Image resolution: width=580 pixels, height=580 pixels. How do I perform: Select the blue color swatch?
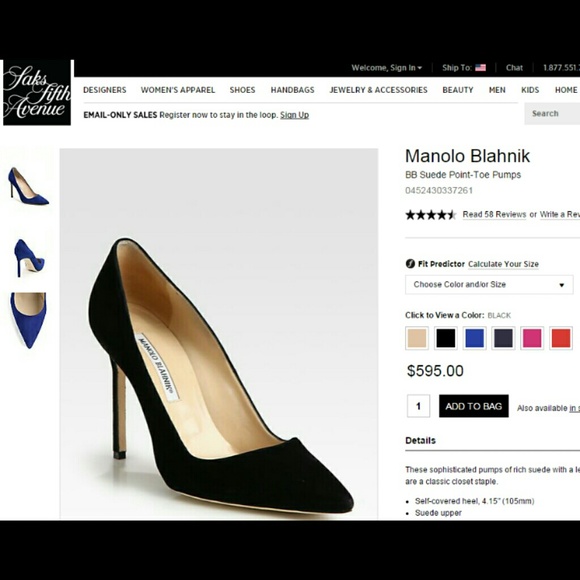(x=475, y=338)
